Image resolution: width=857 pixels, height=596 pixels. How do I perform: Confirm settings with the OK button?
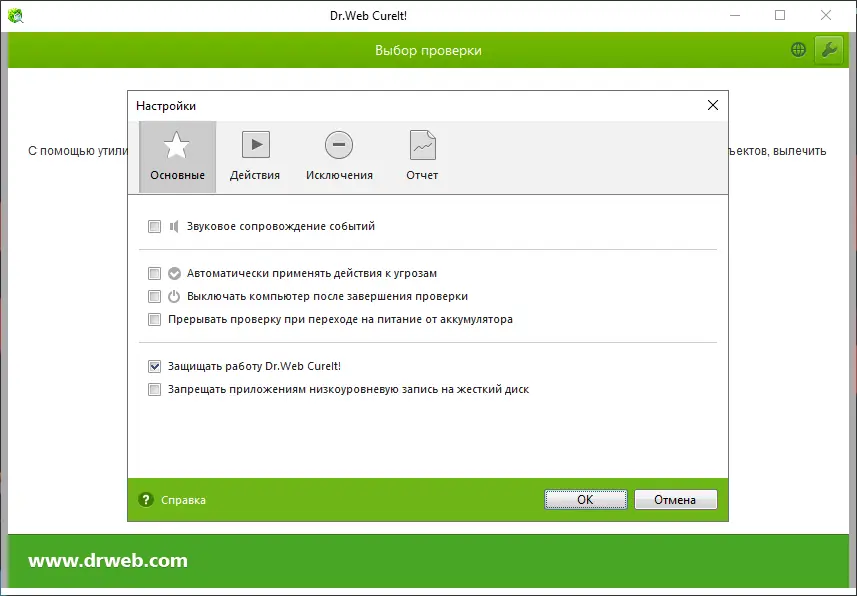point(585,499)
